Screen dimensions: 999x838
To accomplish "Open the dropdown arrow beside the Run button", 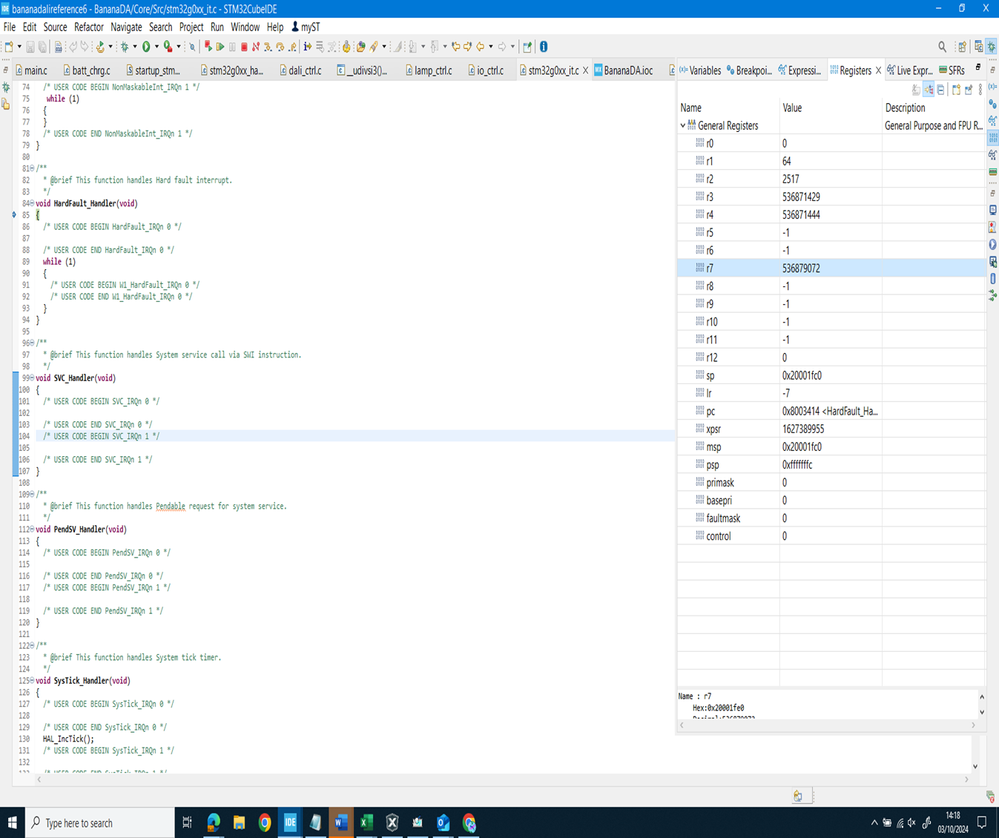I will point(156,47).
